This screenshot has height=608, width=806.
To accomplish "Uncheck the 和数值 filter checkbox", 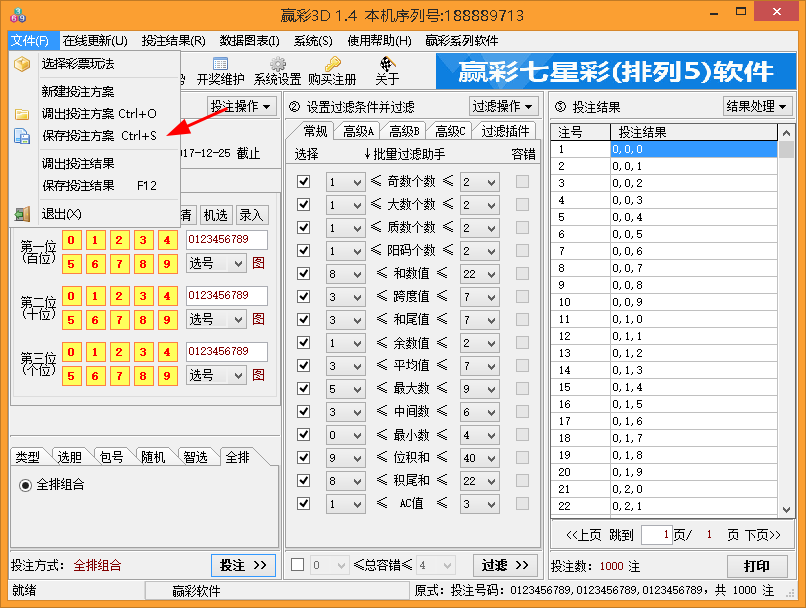I will pos(304,273).
